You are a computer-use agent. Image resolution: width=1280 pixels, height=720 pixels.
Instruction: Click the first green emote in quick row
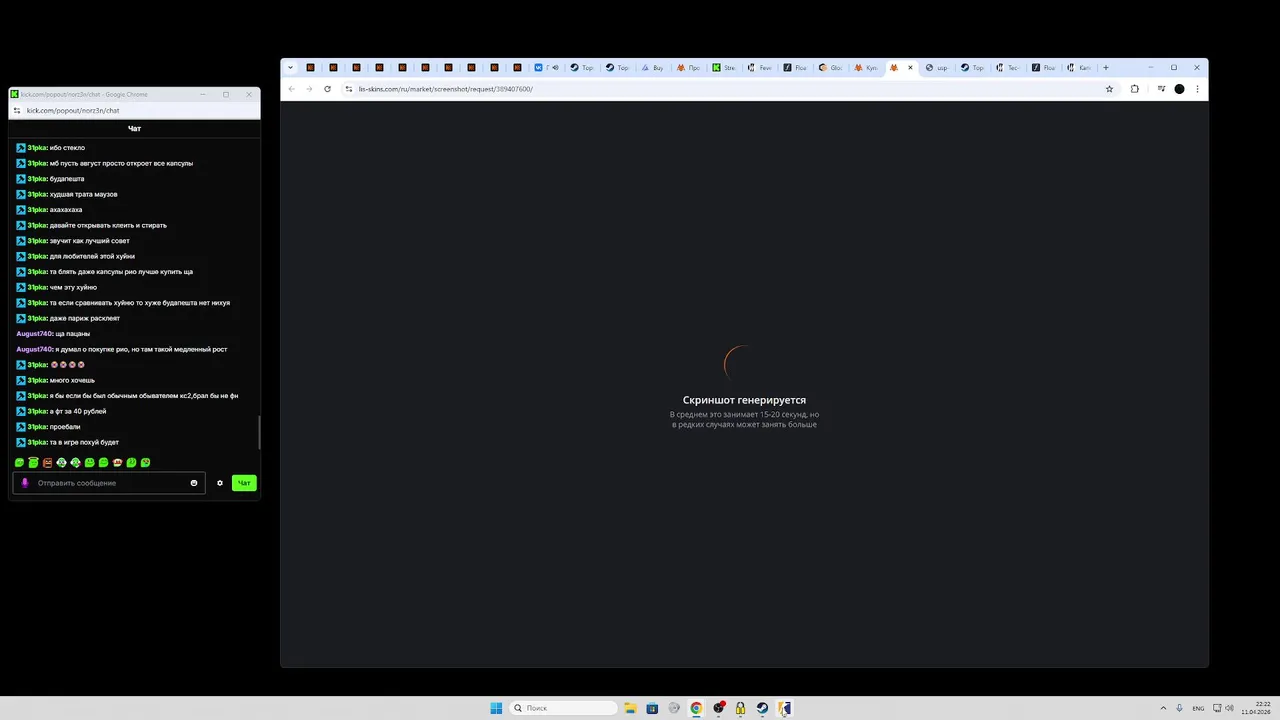[19, 463]
